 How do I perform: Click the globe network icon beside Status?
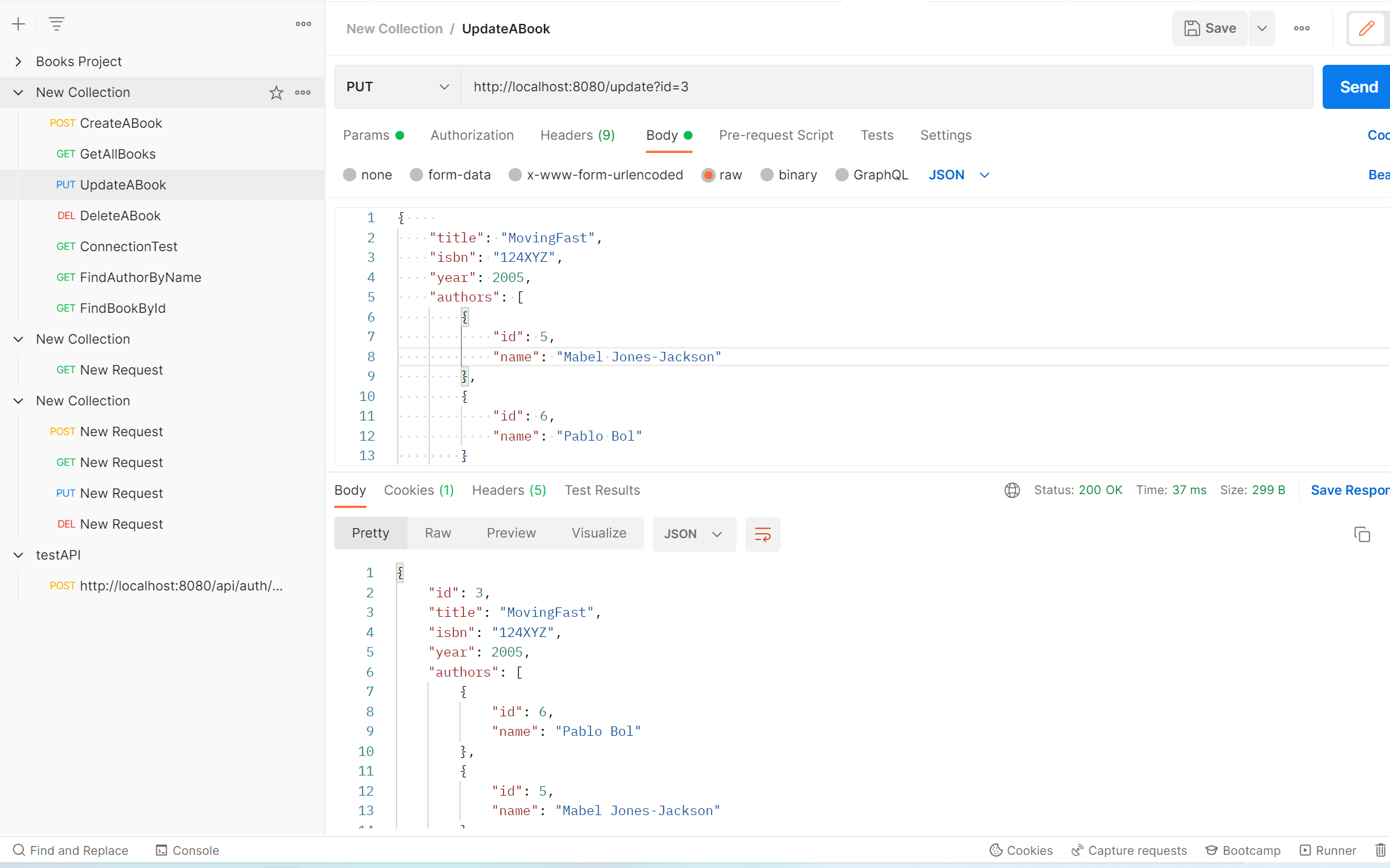click(x=1012, y=490)
